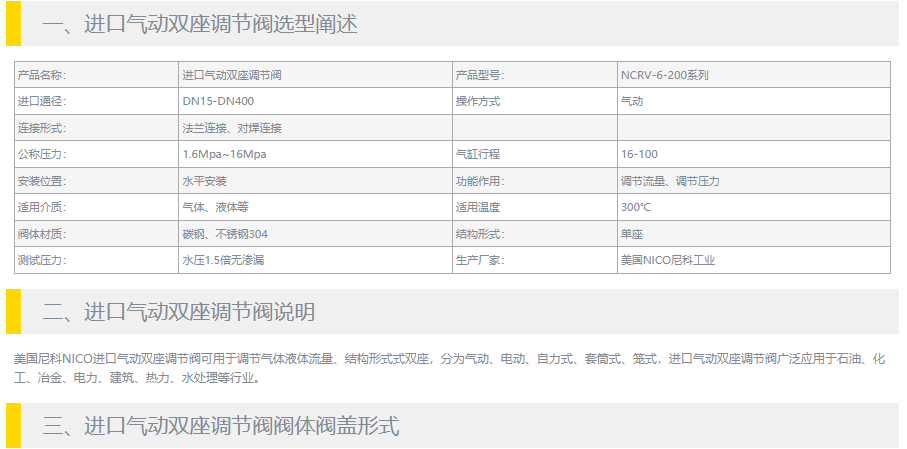
Task: Click the 调节流量、调节压力 function cell
Action: click(x=670, y=181)
